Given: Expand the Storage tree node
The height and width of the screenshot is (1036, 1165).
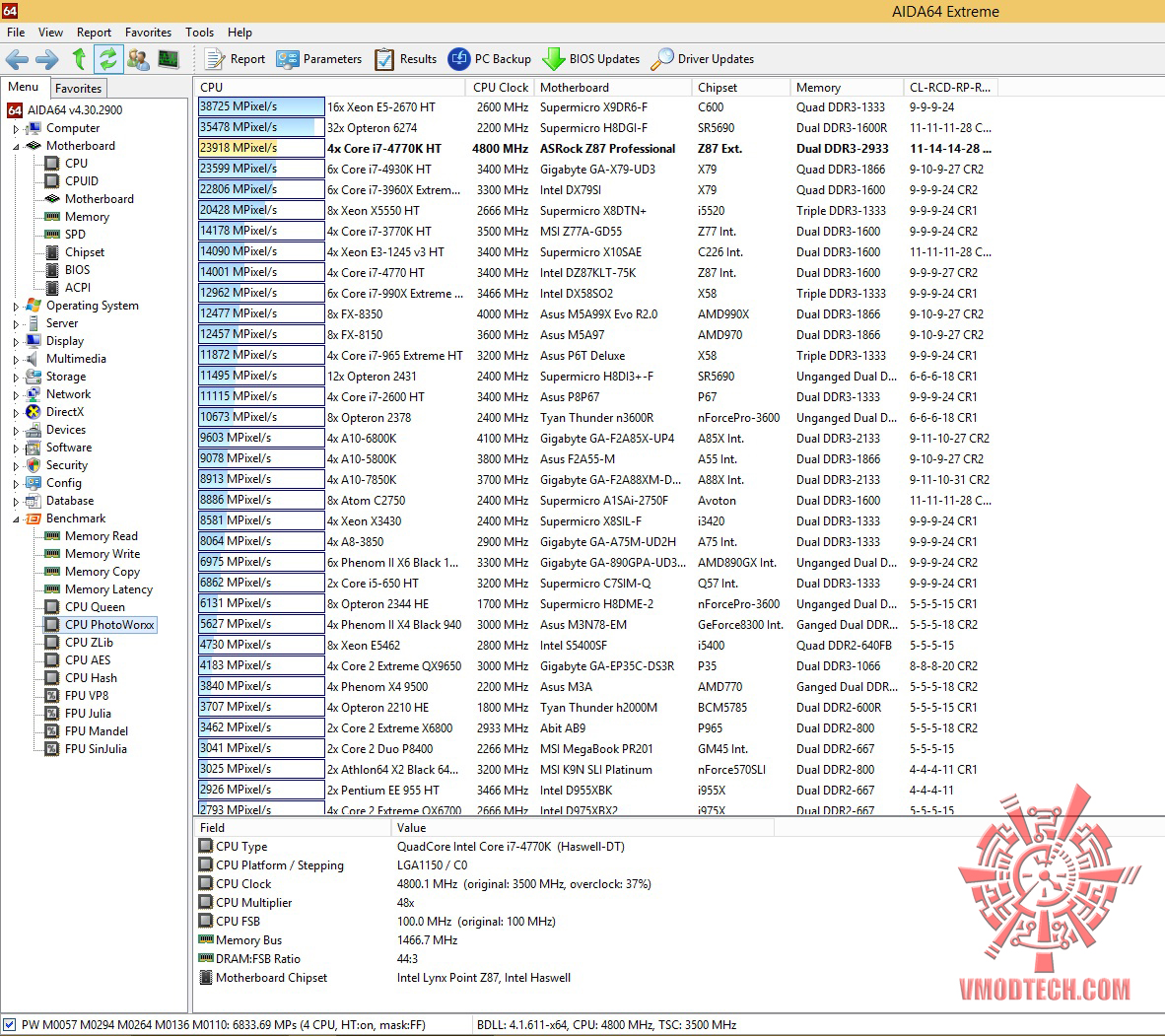Looking at the screenshot, I should click(16, 377).
